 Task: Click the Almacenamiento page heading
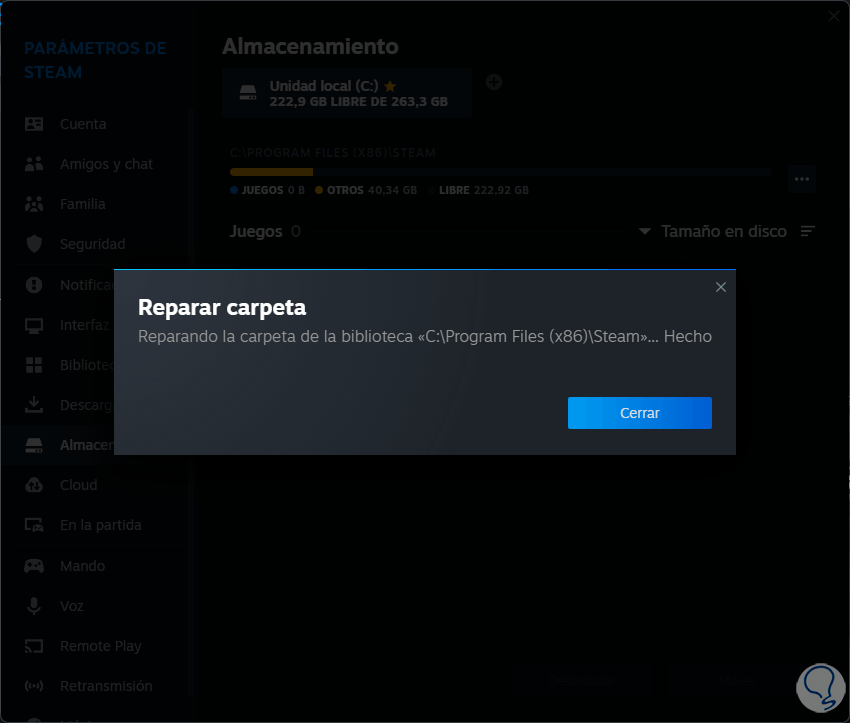coord(310,47)
